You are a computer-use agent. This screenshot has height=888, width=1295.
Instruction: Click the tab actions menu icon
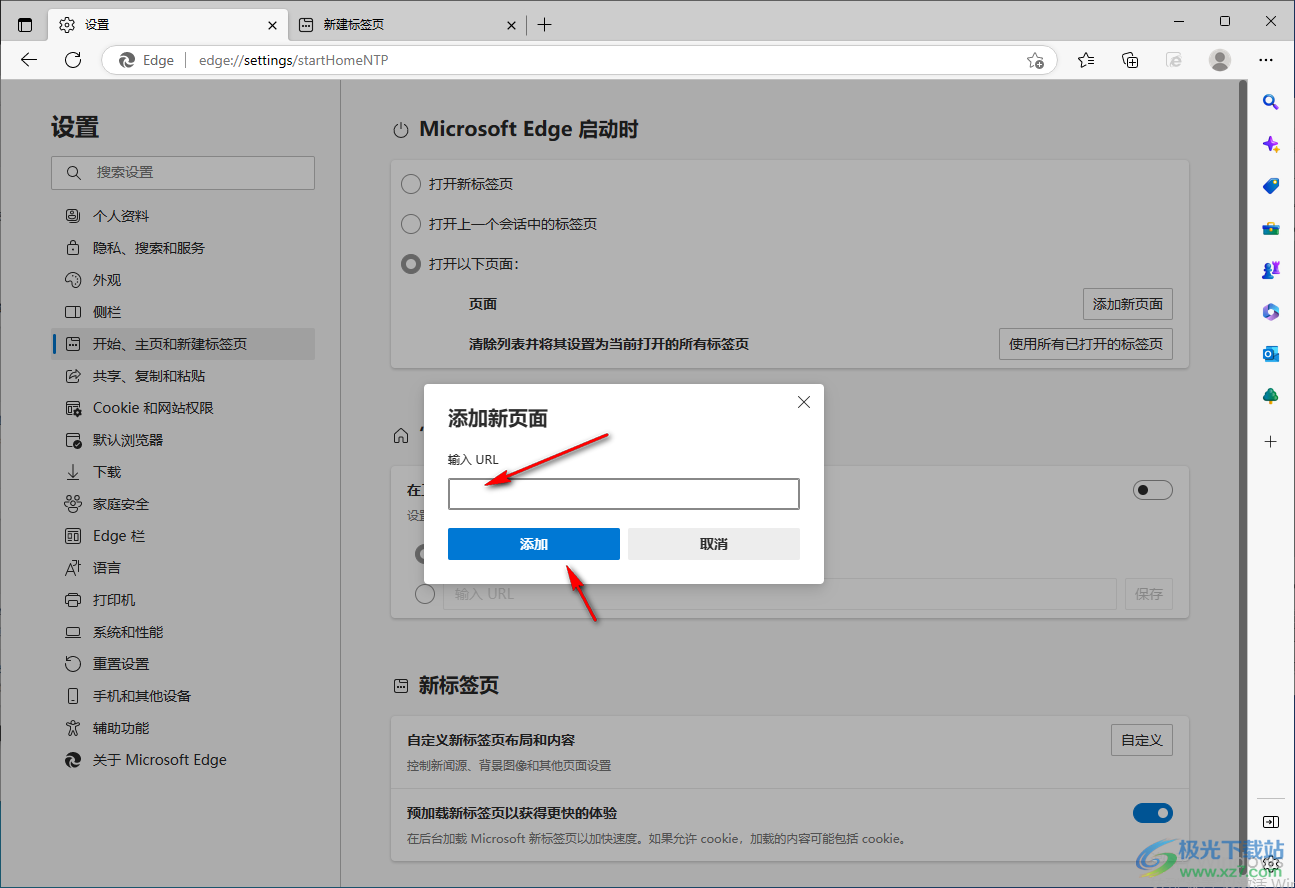(25, 25)
